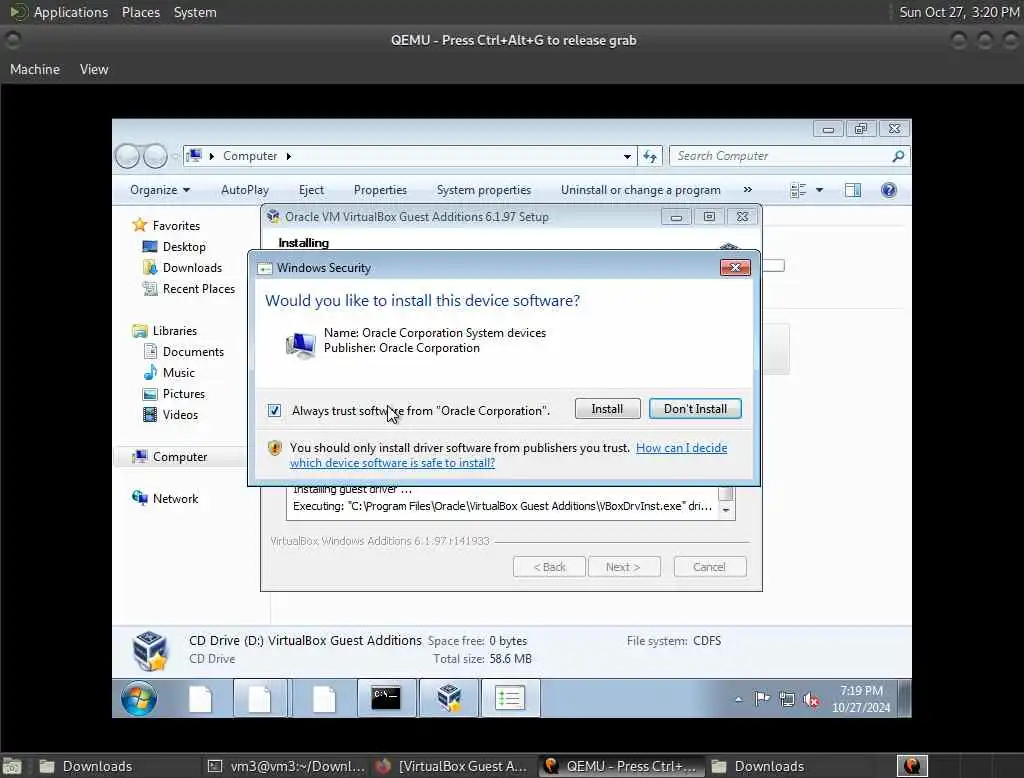Screen dimensions: 1024x778
Task: Click VirtualBox CD drive icon in details pane
Action: pyautogui.click(x=150, y=651)
